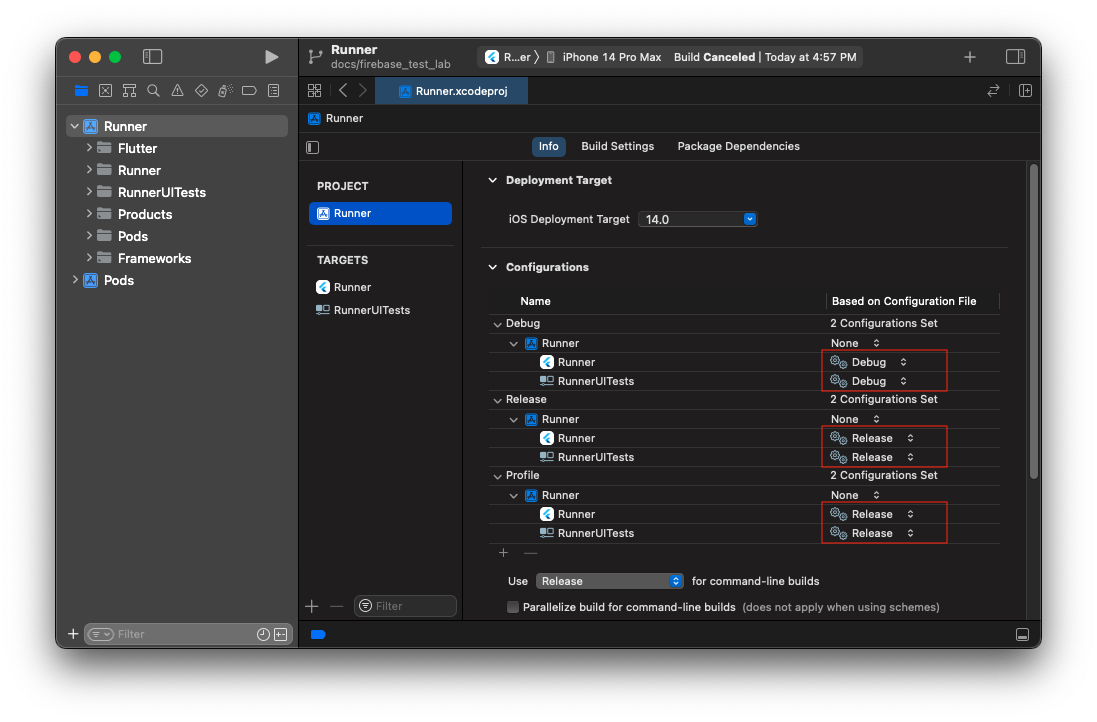Image resolution: width=1097 pixels, height=722 pixels.
Task: Change Profile Runner target configuration file
Action: (872, 514)
